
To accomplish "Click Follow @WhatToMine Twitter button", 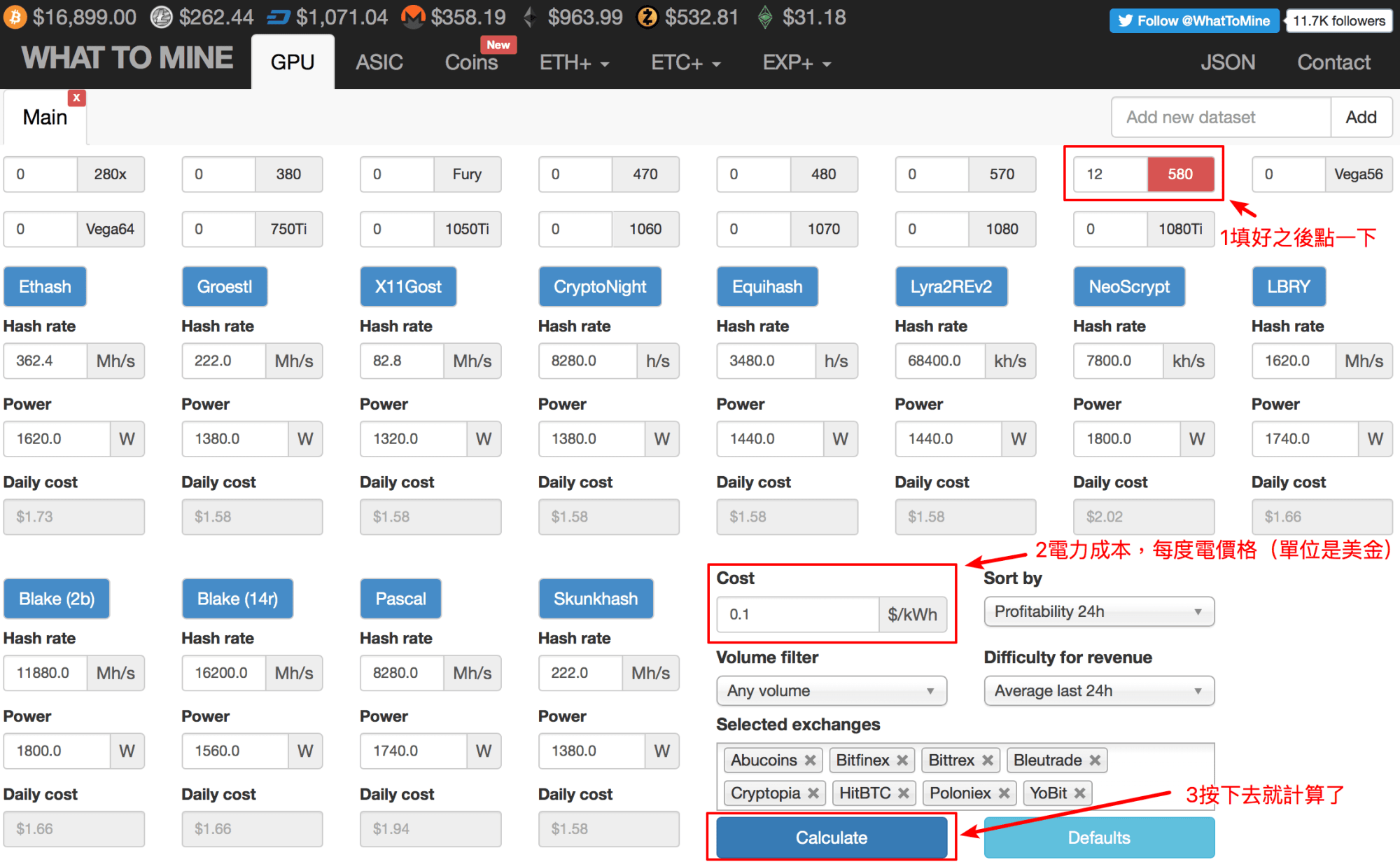I will (1194, 21).
